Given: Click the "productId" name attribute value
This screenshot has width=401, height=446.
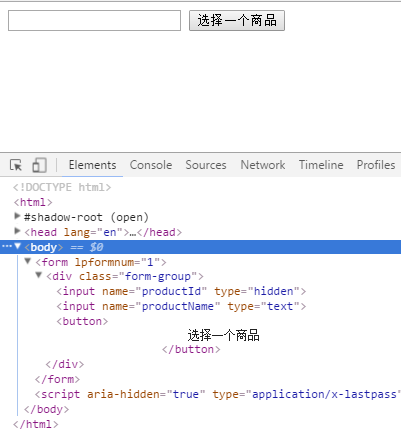Looking at the screenshot, I should [x=171, y=291].
